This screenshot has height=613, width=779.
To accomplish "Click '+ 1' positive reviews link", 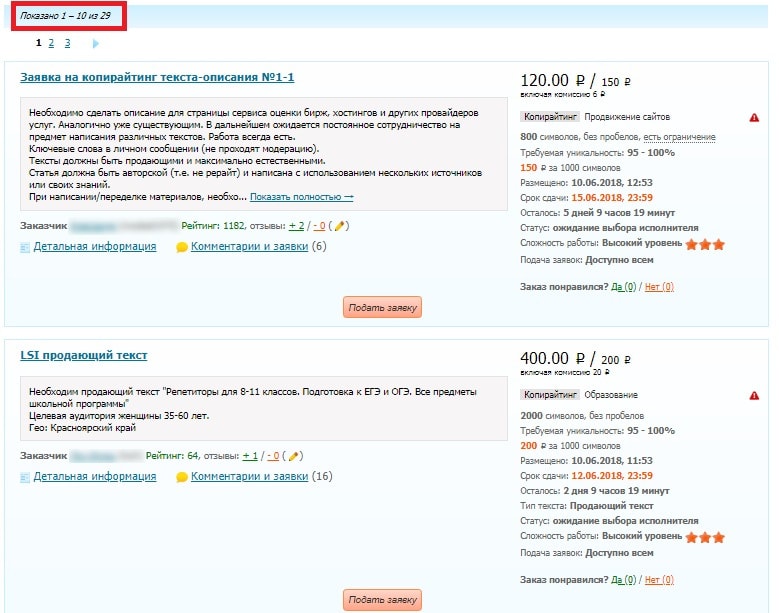I will (250, 456).
